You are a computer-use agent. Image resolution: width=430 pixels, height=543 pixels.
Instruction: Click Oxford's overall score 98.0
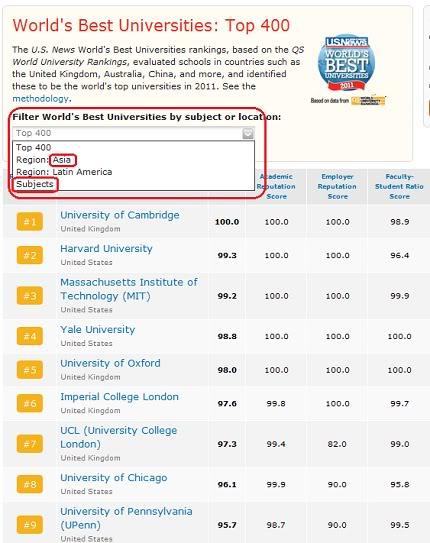[227, 370]
